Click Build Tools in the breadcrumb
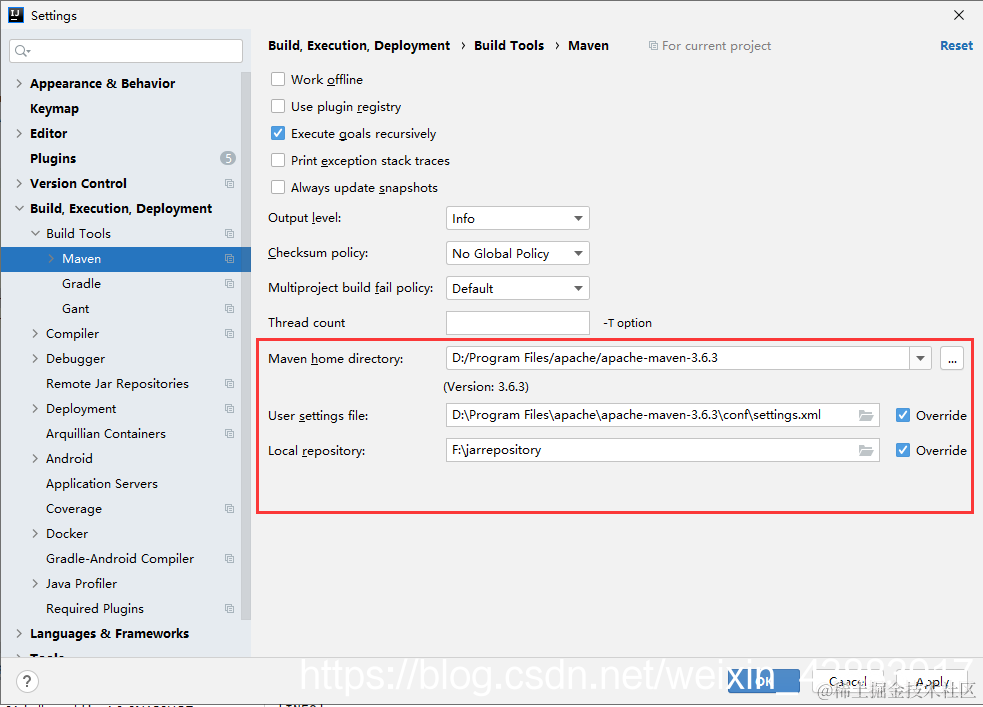This screenshot has height=707, width=983. pos(509,46)
